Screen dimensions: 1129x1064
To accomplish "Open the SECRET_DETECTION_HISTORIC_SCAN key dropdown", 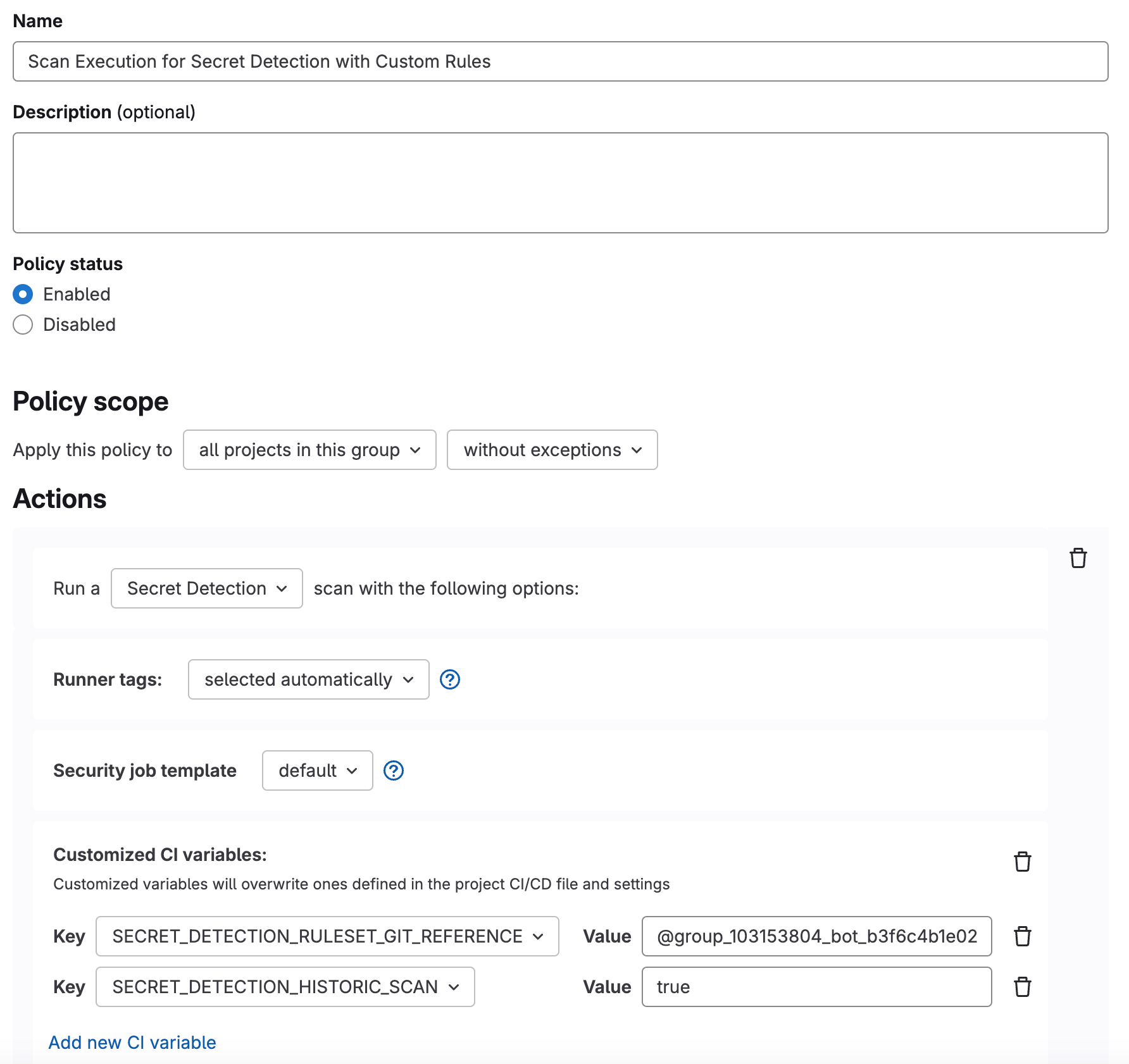I will point(285,987).
